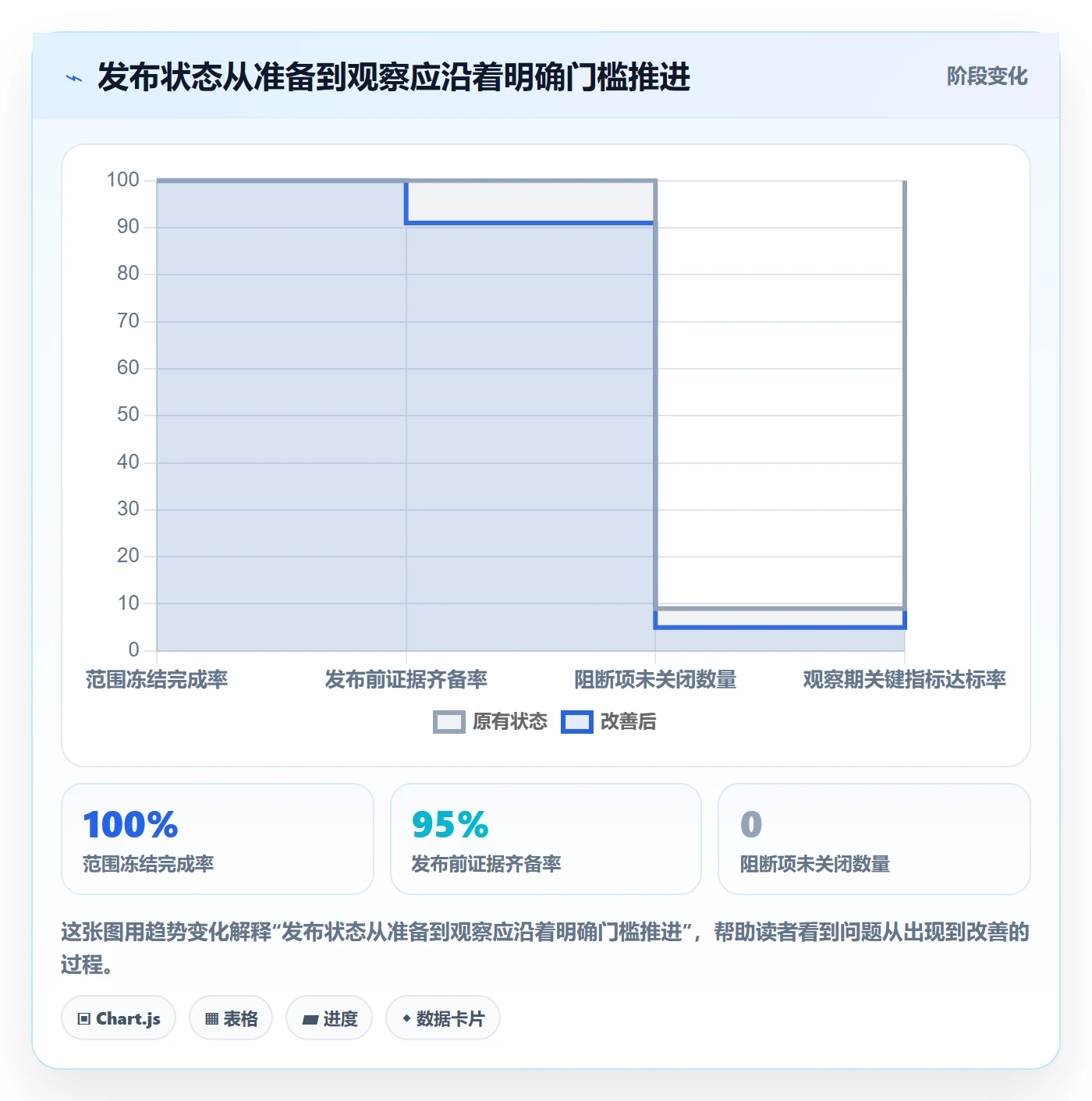
Task: Click x-axis label 观察期关键指标达标率
Action: (x=905, y=680)
